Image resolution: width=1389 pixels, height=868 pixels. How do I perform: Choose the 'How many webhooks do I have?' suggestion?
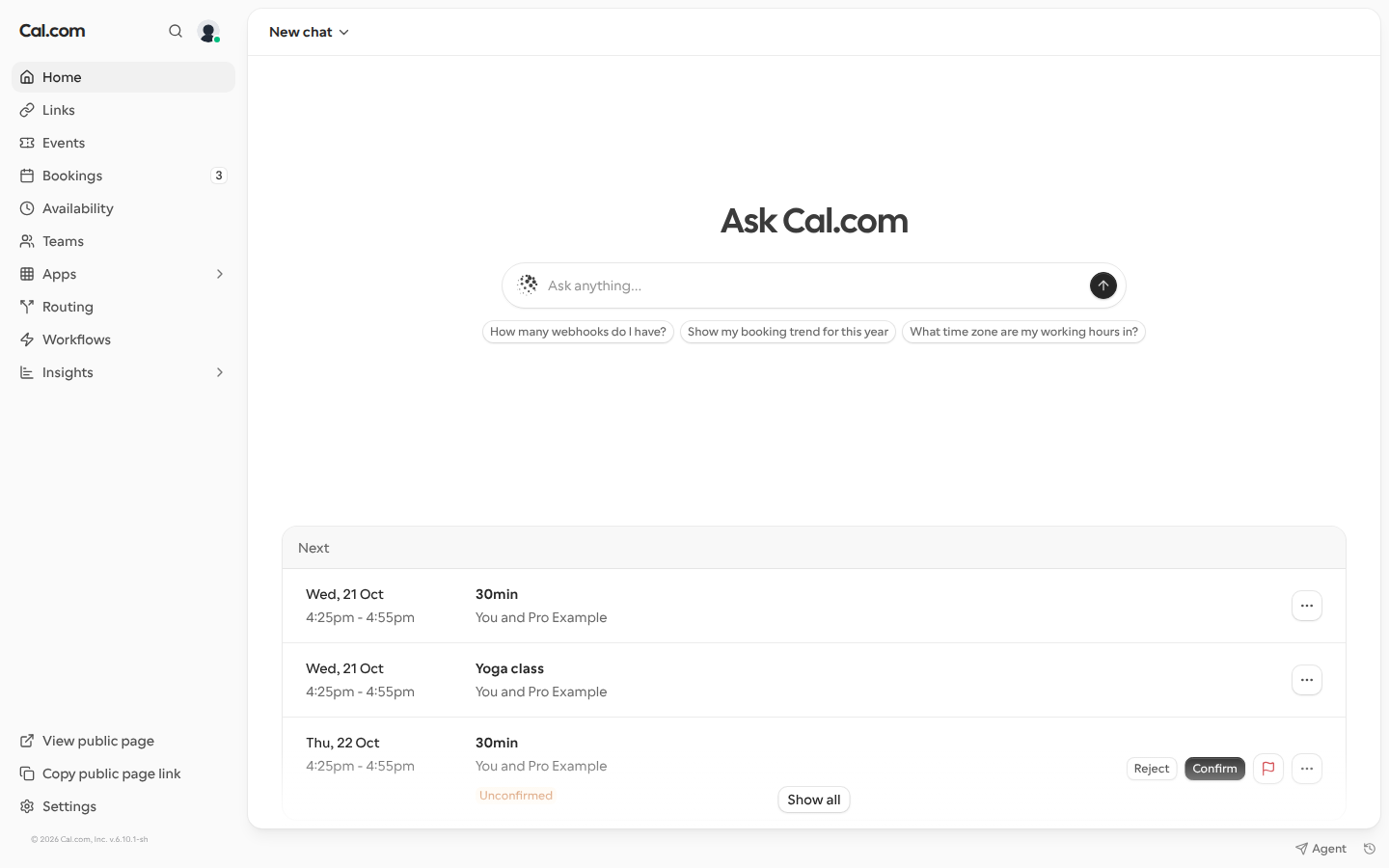tap(578, 332)
